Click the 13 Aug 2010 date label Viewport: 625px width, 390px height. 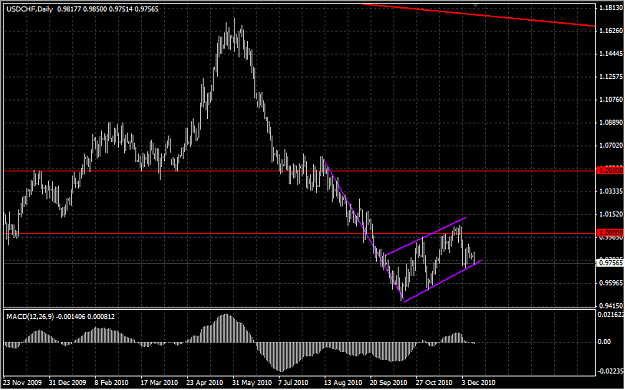[343, 382]
